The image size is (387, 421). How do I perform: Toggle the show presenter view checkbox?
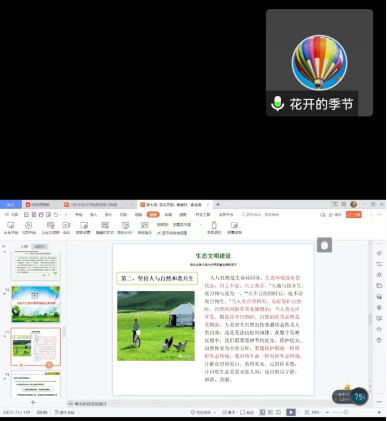pyautogui.click(x=159, y=233)
